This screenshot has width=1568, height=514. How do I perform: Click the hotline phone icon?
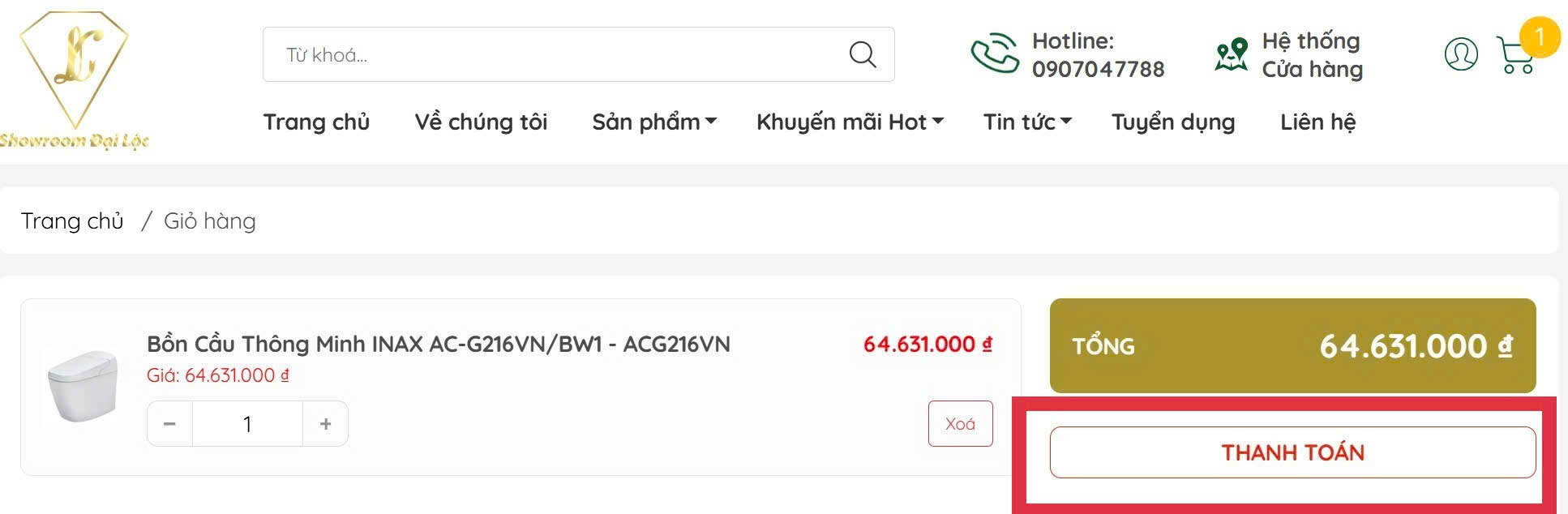pos(994,54)
